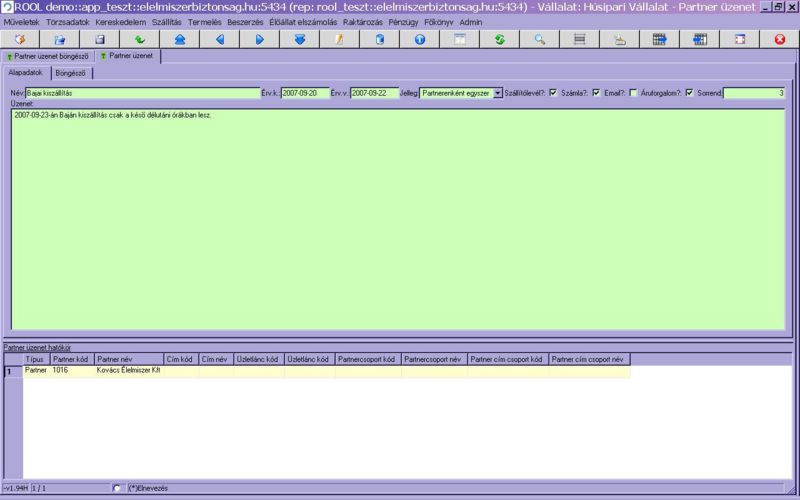Click the red X close toolbar icon
The width and height of the screenshot is (800, 500).
(x=780, y=40)
